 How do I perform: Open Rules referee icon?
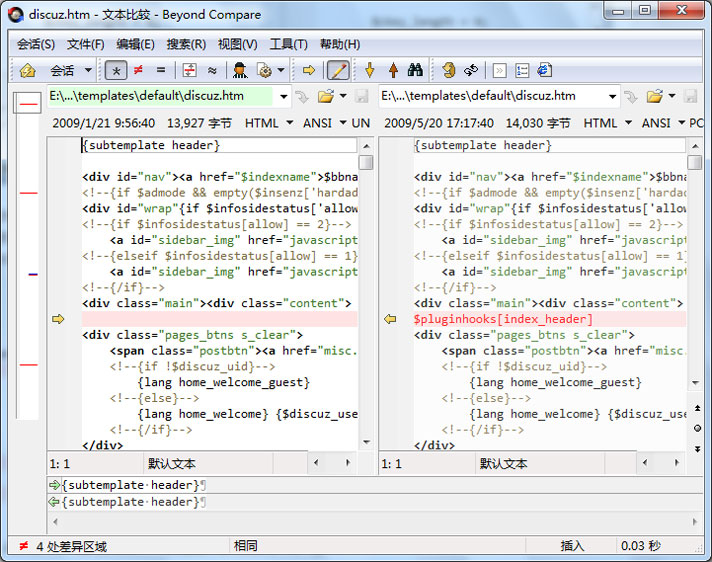240,70
